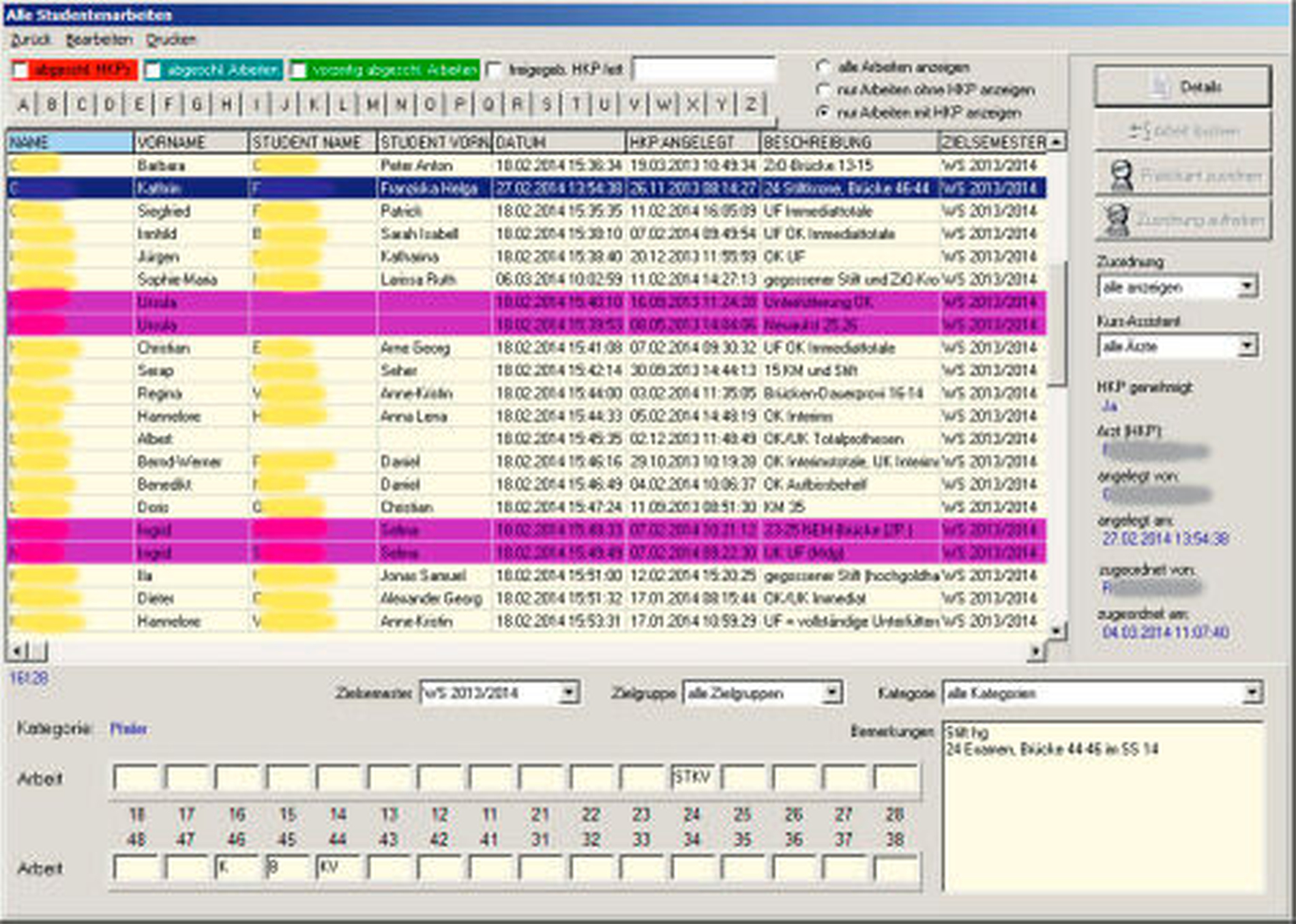Select the row described 'KM 35'
This screenshot has height=924, width=1296.
[x=527, y=507]
